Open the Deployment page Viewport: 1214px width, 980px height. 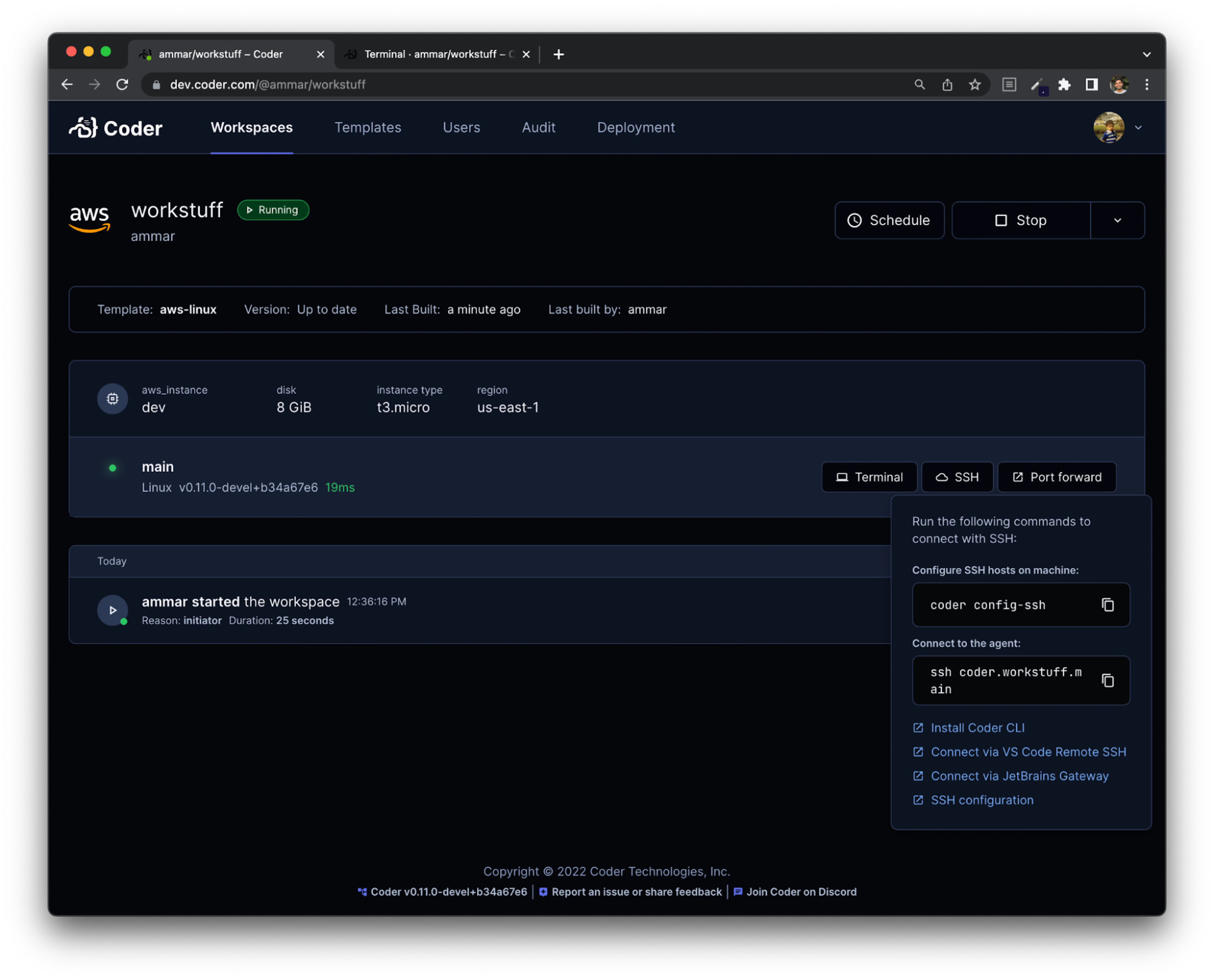pos(635,127)
